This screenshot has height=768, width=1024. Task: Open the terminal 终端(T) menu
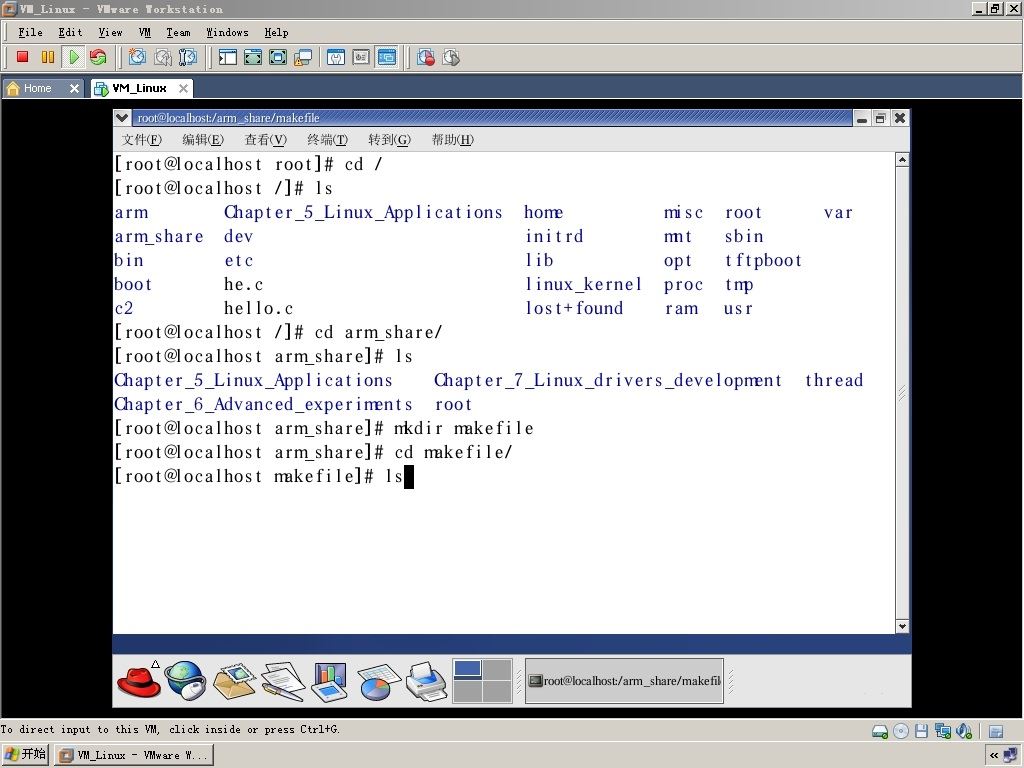pyautogui.click(x=327, y=140)
